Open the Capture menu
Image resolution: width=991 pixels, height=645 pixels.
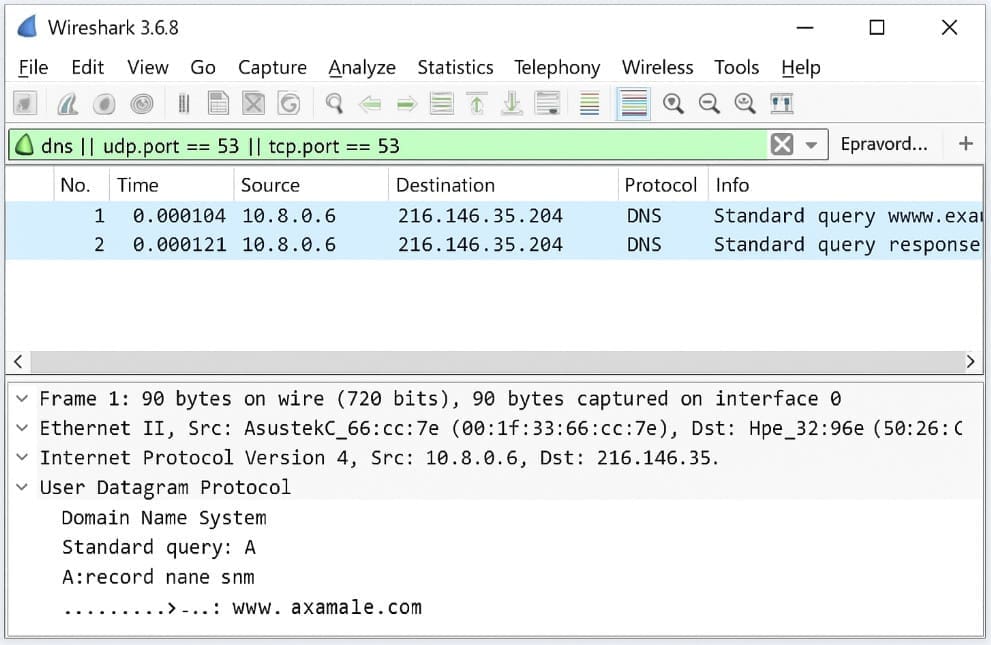(x=272, y=67)
